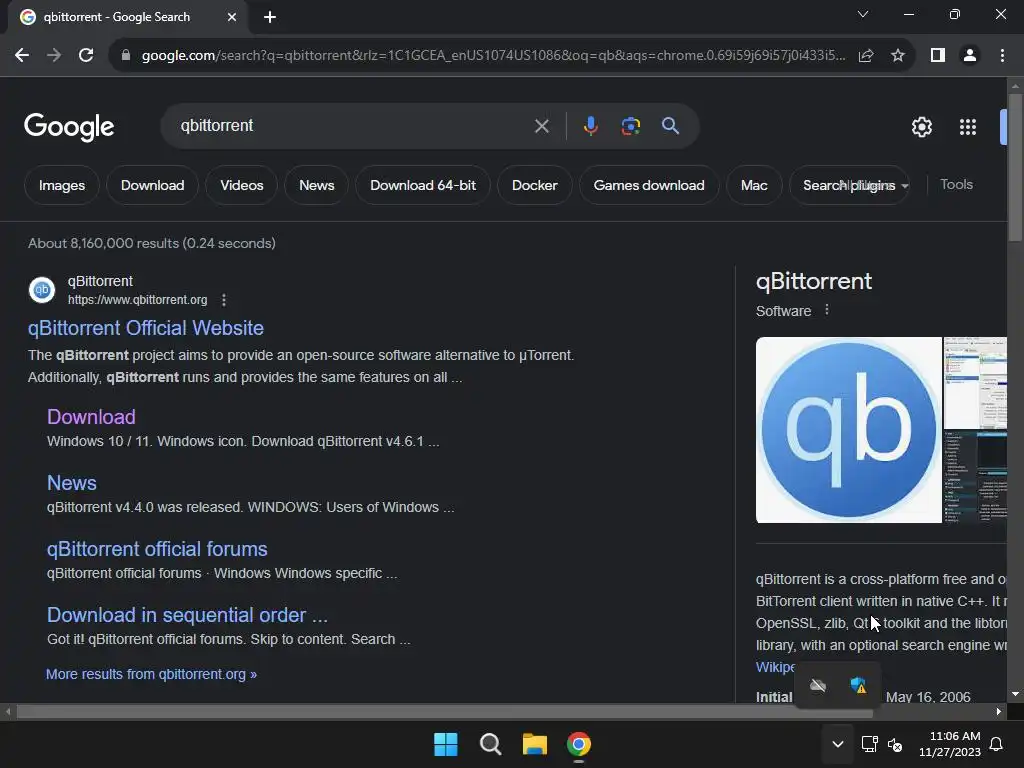
Task: Open the notifications bell
Action: (x=997, y=744)
